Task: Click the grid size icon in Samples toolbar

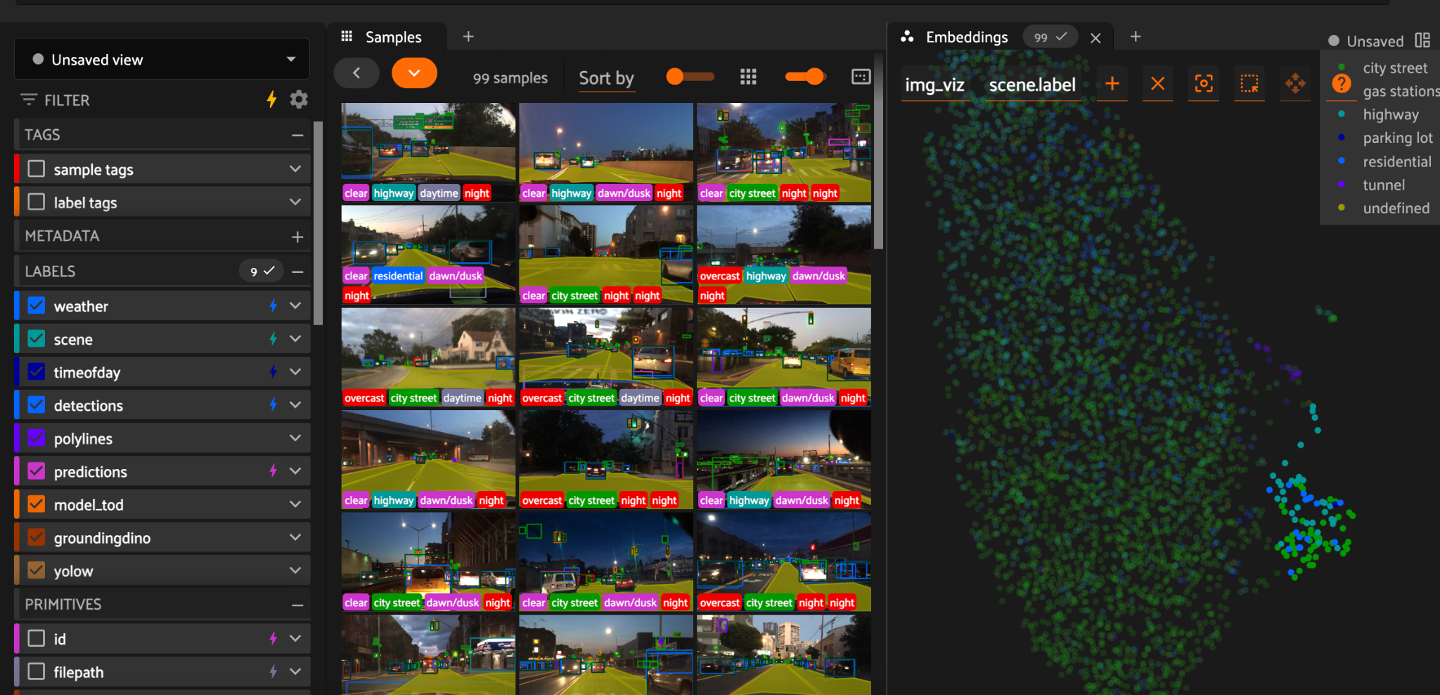Action: [748, 77]
